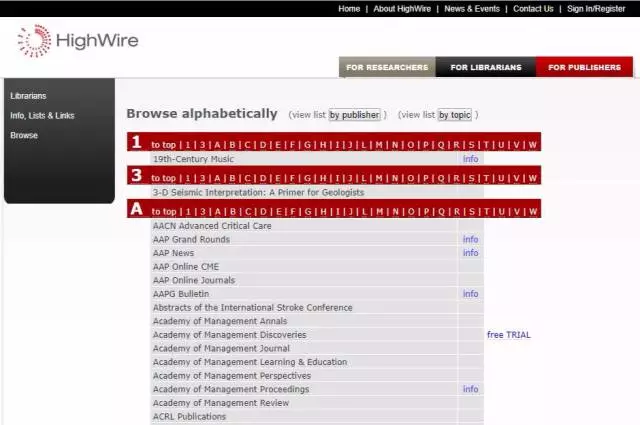Jump to letter D in section A bar
Viewport: 640px width, 425px height.
click(x=263, y=212)
